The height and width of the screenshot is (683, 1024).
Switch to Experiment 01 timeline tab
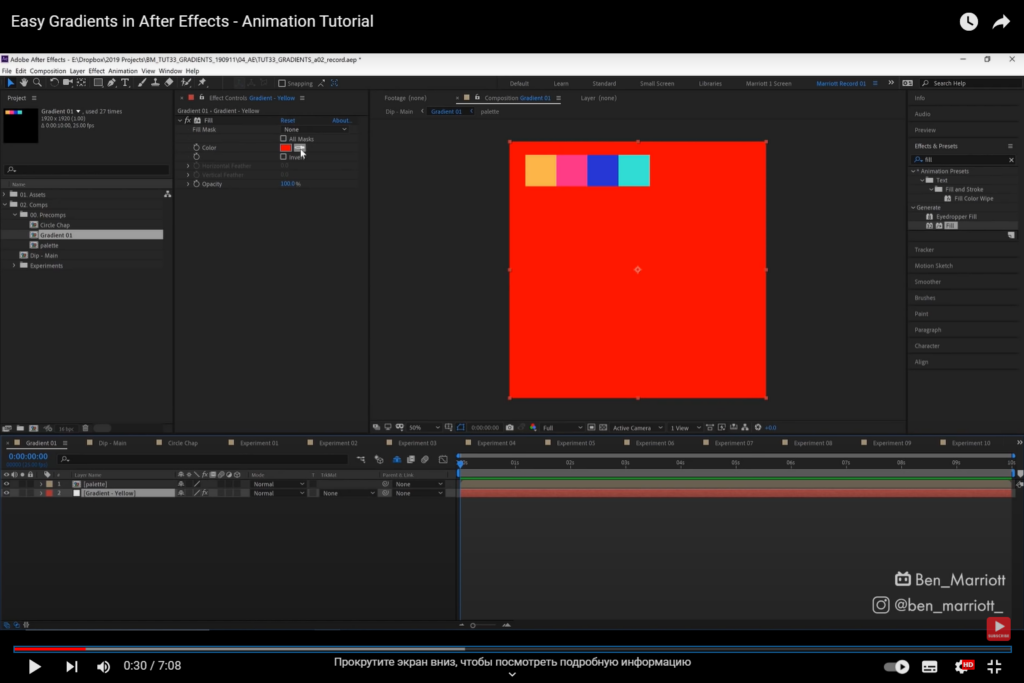point(259,443)
